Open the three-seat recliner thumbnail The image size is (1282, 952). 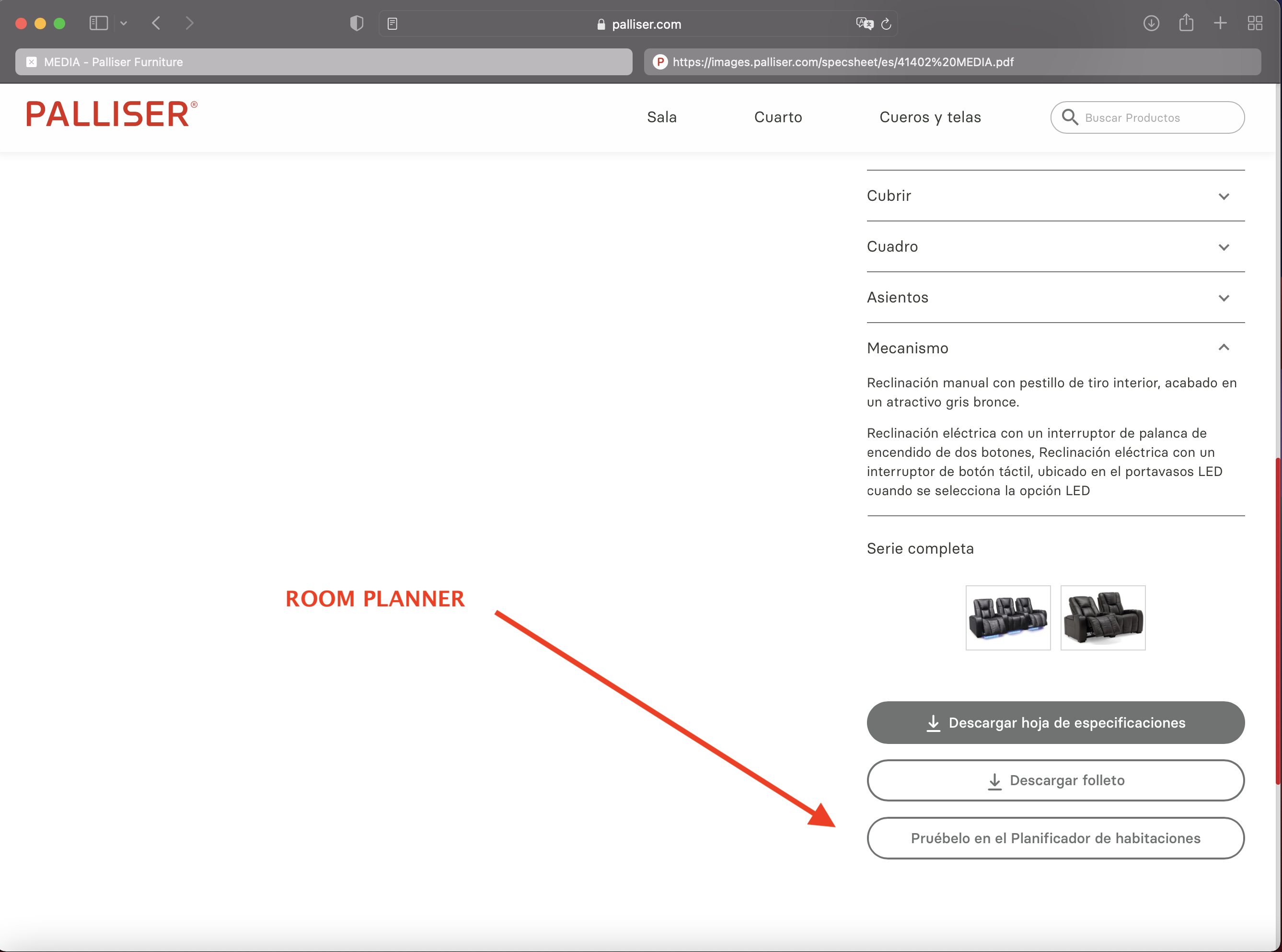click(x=1008, y=618)
